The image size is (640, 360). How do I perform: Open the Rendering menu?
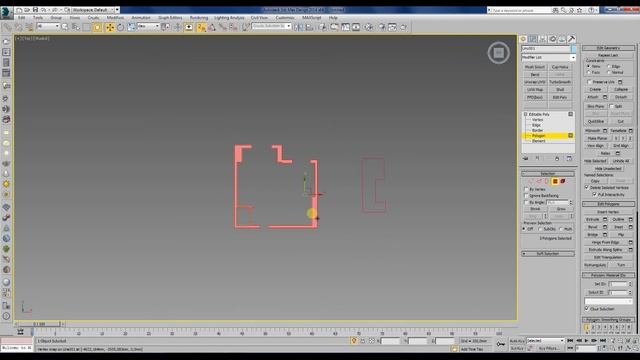(x=199, y=18)
